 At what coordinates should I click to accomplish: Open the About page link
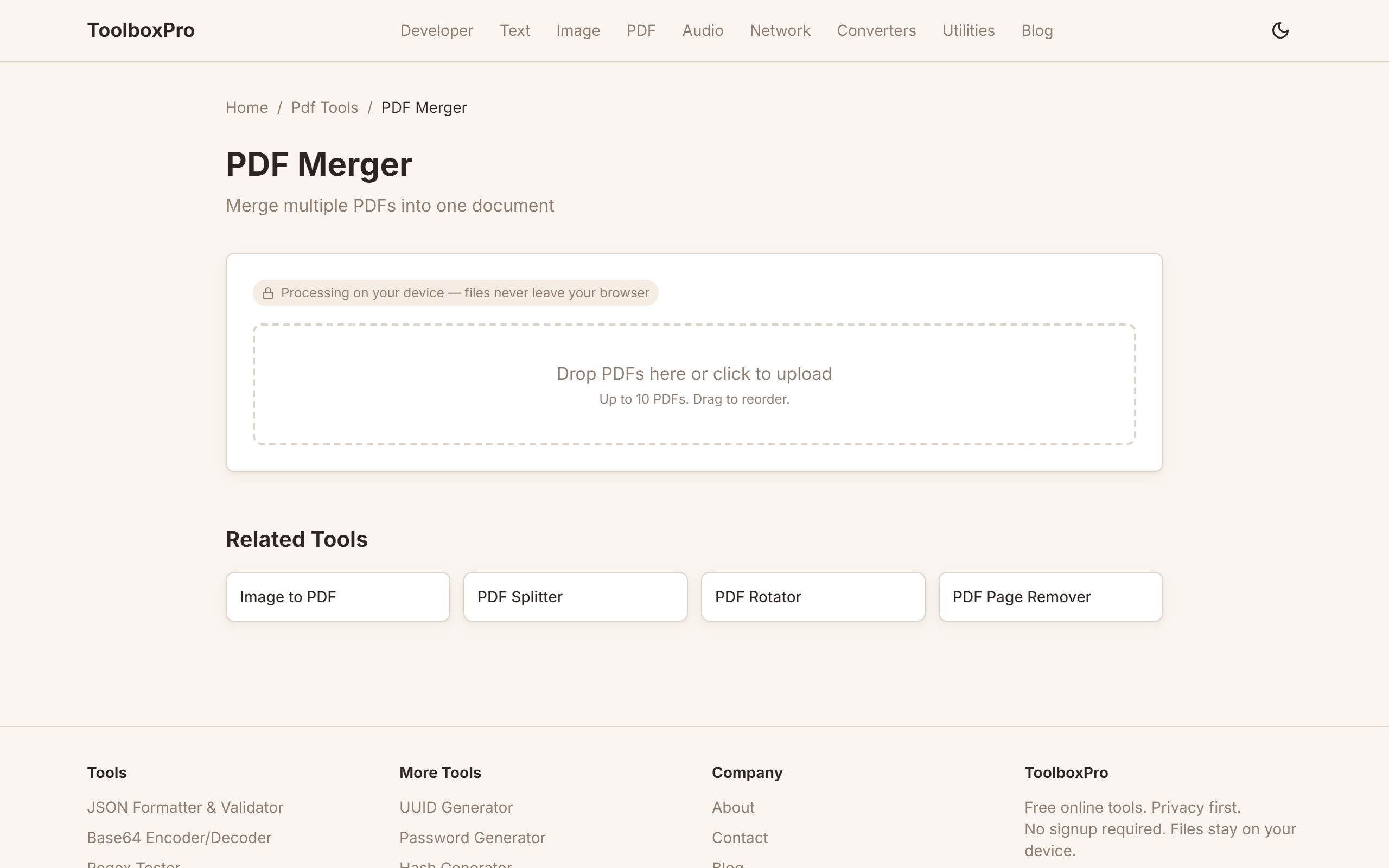(733, 807)
